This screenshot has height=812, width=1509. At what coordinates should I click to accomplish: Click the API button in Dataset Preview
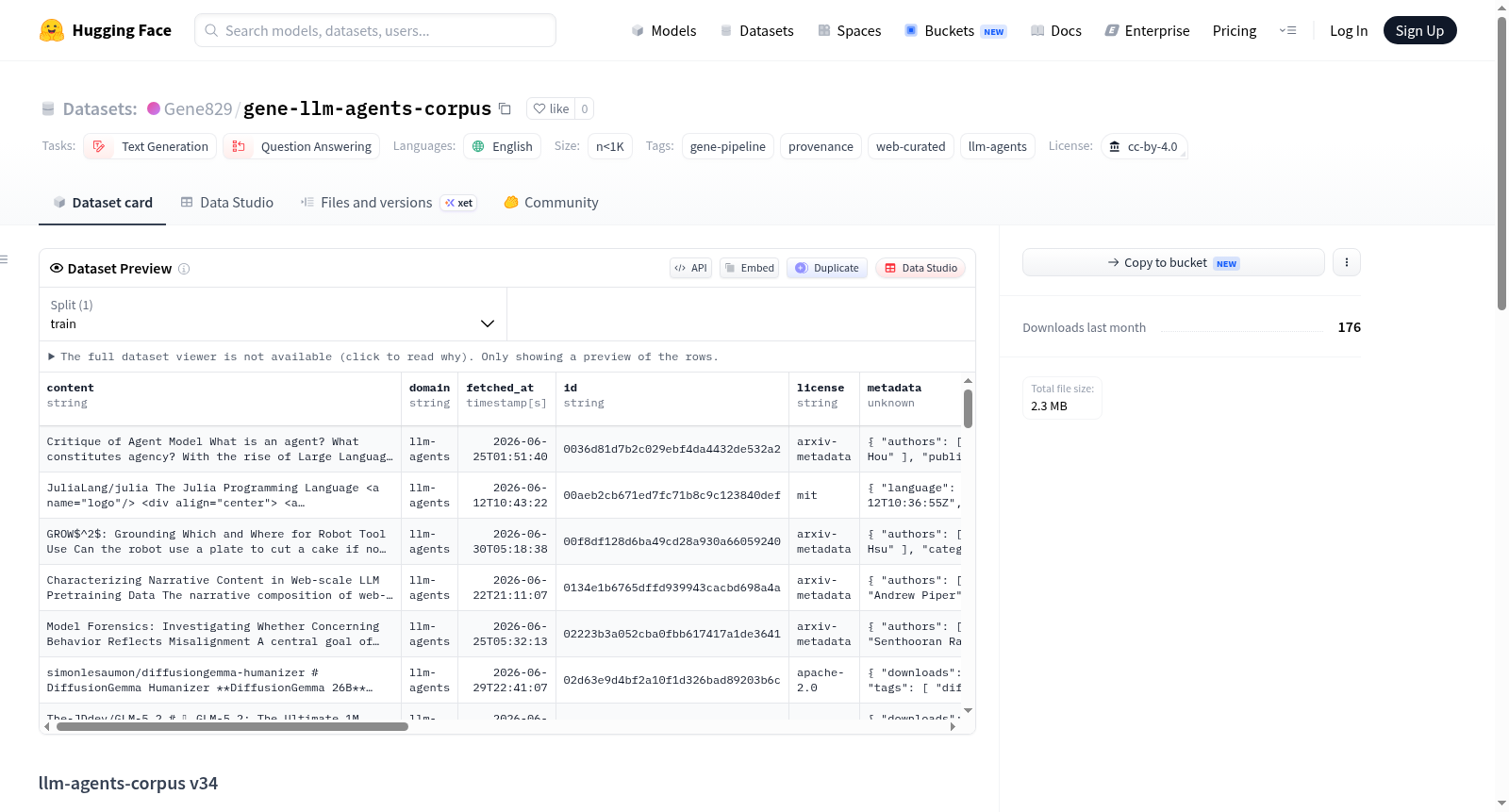(x=690, y=268)
